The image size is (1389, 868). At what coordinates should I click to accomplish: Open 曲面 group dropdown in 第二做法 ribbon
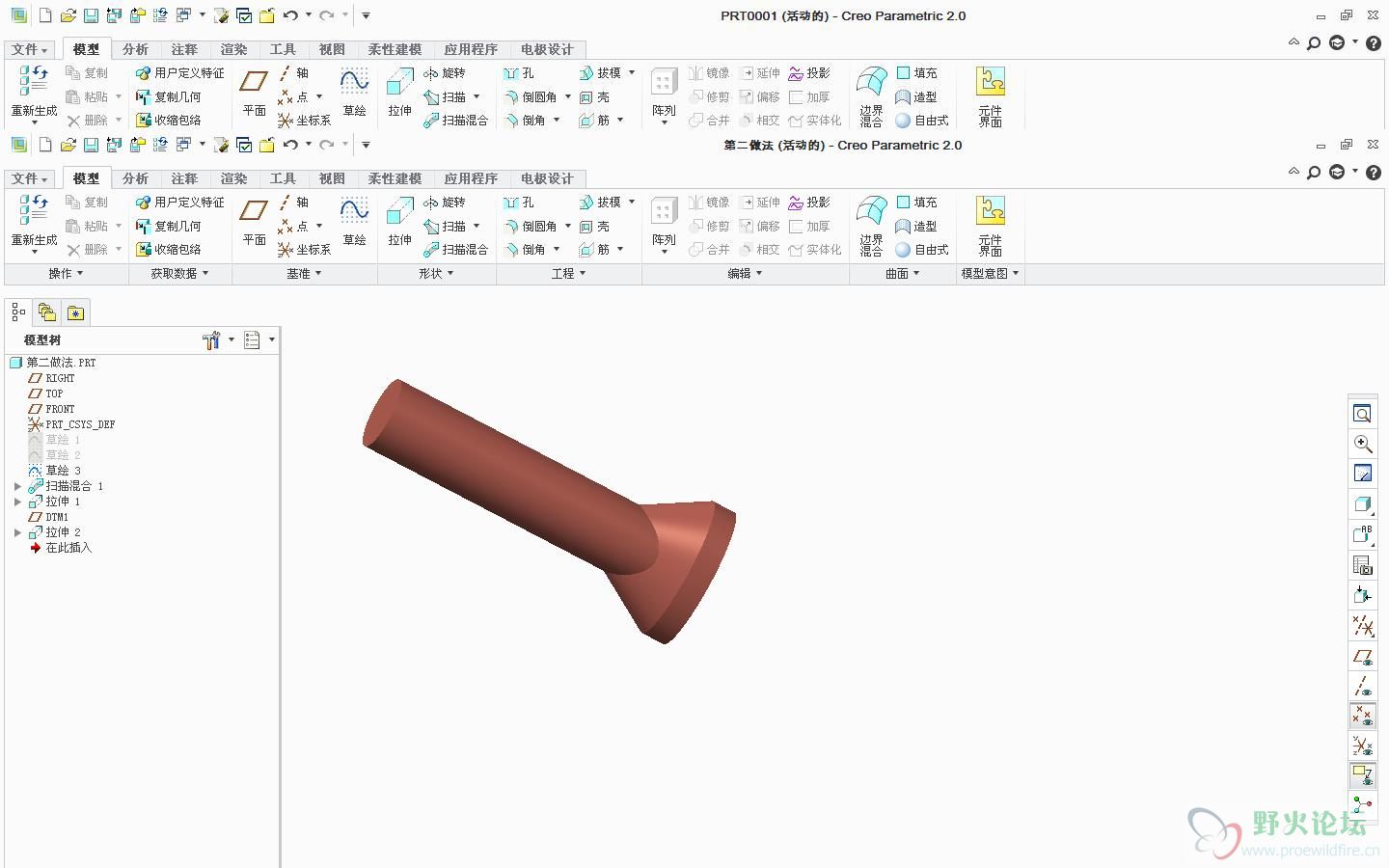coord(902,274)
